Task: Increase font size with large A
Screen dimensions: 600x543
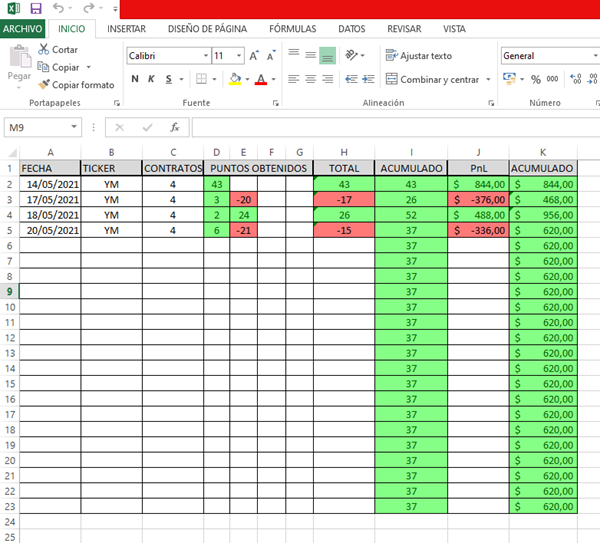Action: (254, 56)
